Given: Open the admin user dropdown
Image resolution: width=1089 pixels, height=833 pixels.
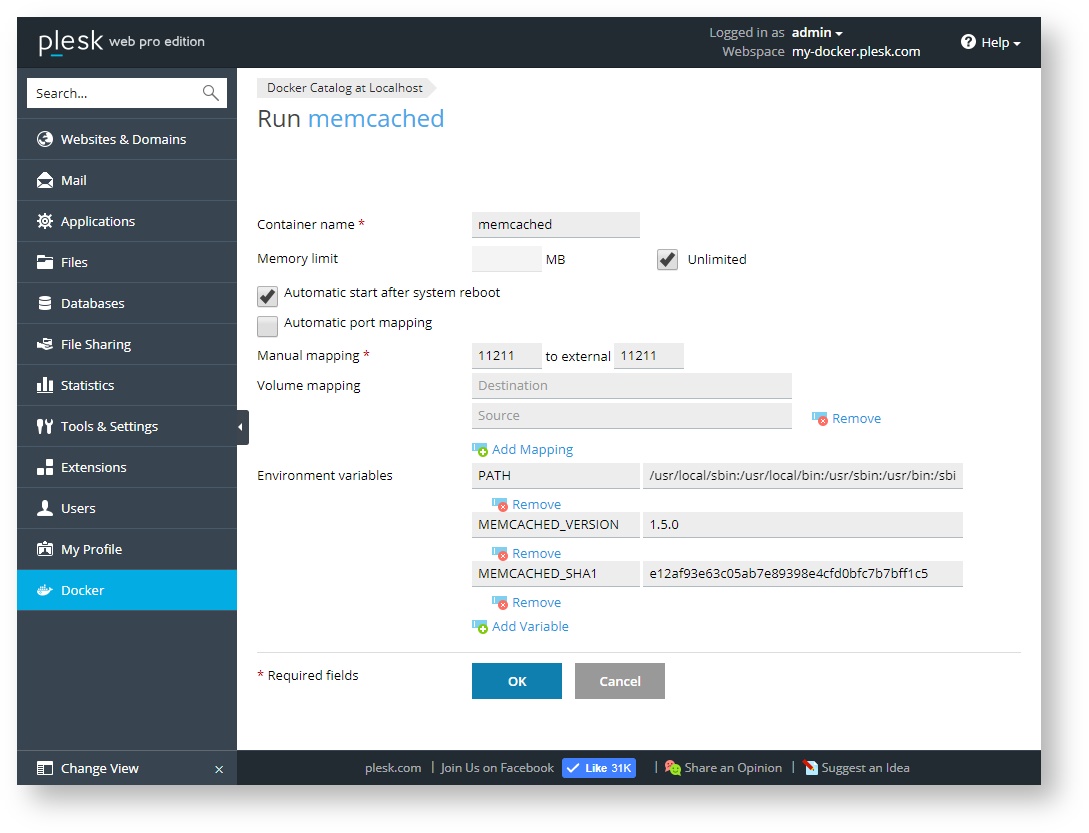Looking at the screenshot, I should (x=817, y=33).
